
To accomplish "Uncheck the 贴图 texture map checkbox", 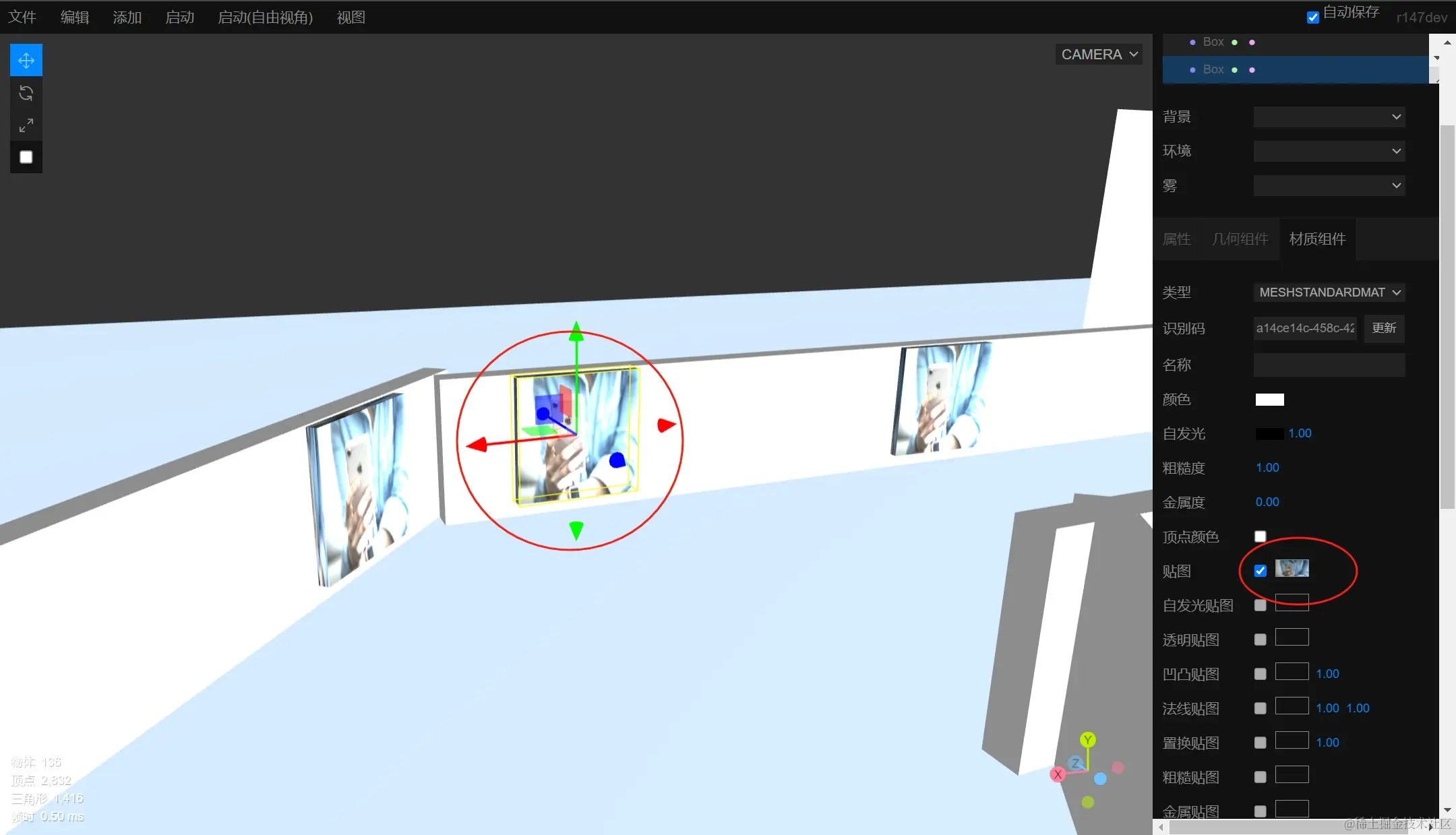I will coord(1260,571).
